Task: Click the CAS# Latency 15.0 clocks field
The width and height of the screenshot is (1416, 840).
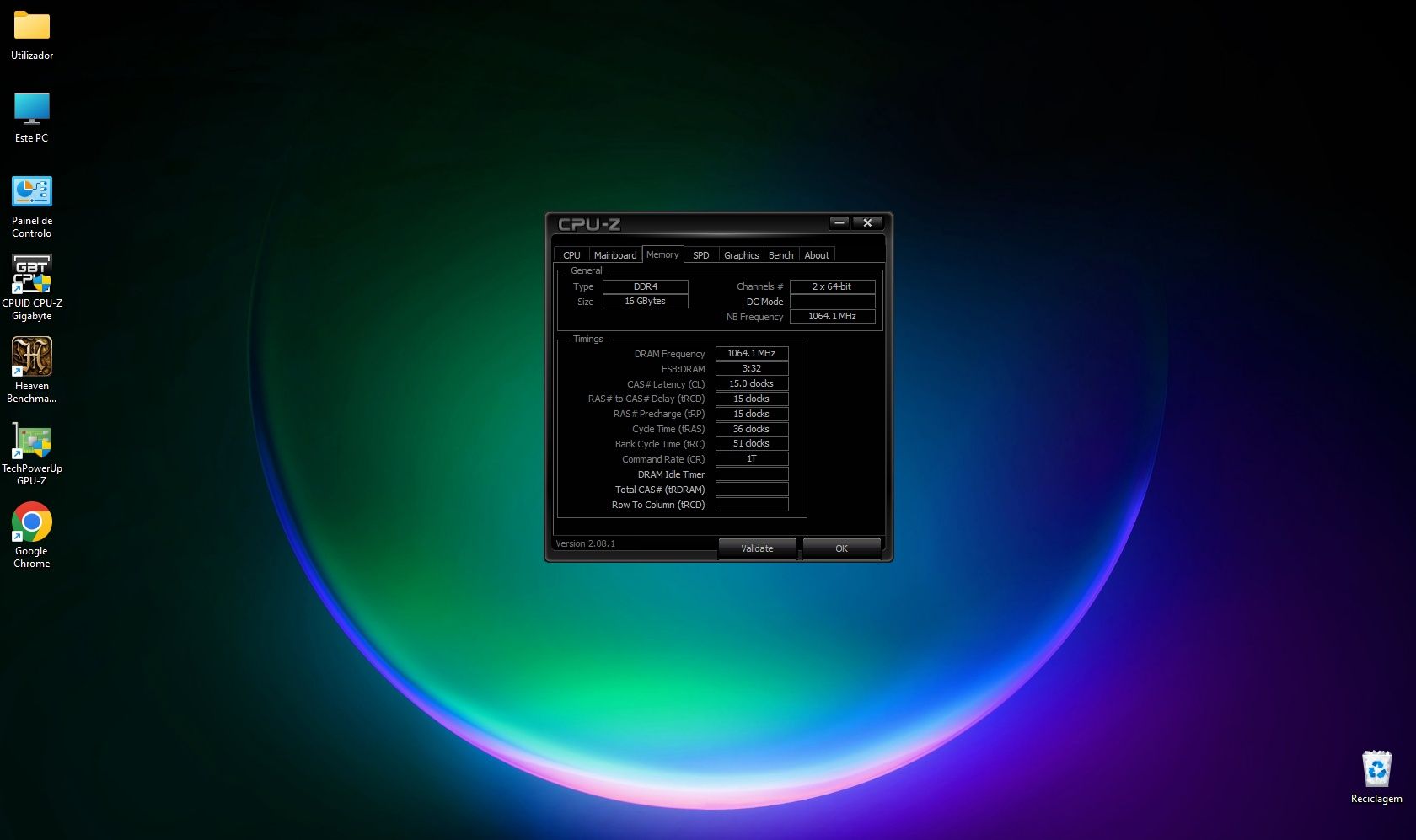Action: (x=752, y=384)
